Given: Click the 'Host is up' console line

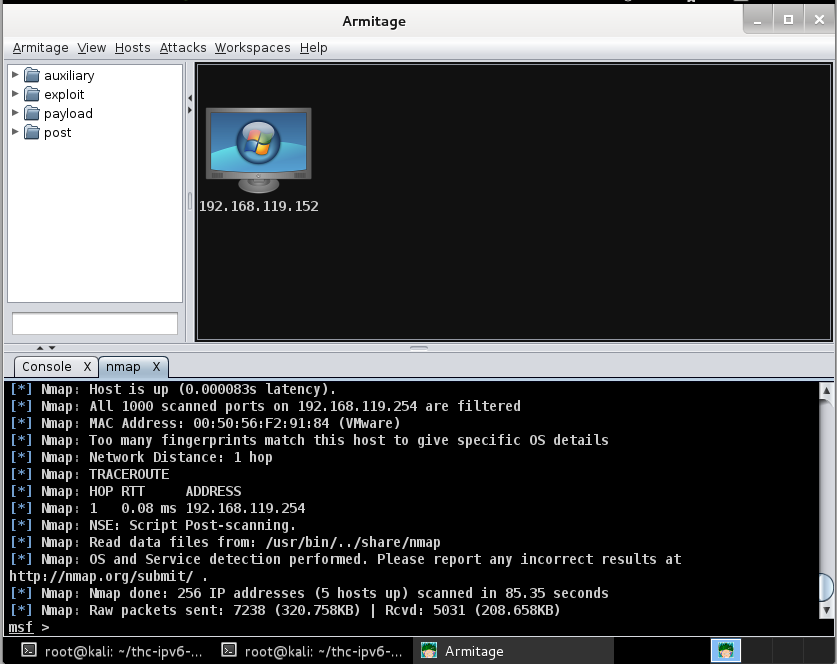Looking at the screenshot, I should pos(173,389).
